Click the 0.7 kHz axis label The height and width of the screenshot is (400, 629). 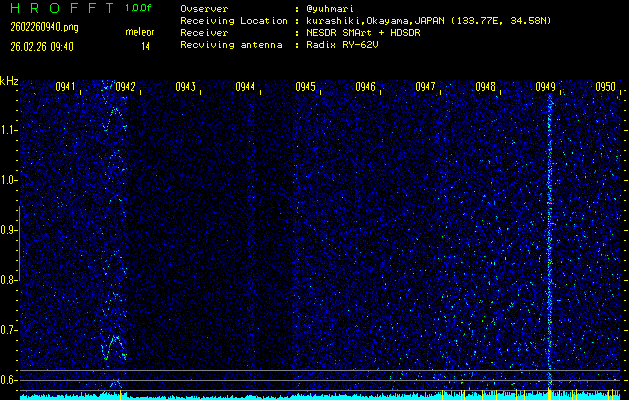(x=7, y=330)
